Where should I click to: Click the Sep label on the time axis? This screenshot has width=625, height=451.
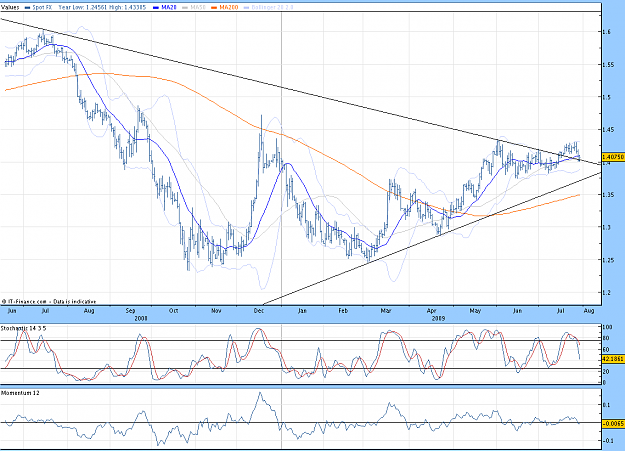tap(130, 311)
